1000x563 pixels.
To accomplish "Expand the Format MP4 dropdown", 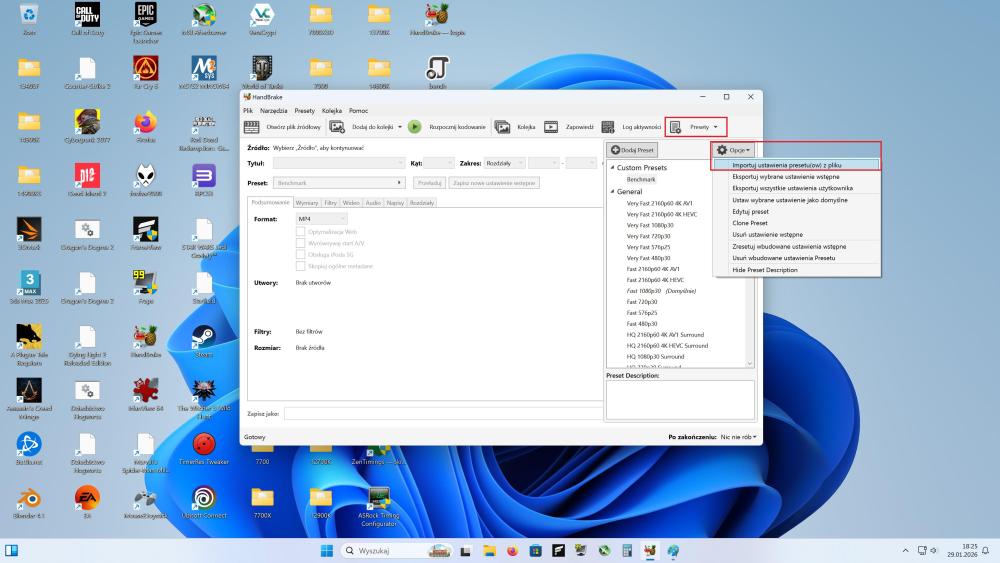I will pyautogui.click(x=321, y=218).
